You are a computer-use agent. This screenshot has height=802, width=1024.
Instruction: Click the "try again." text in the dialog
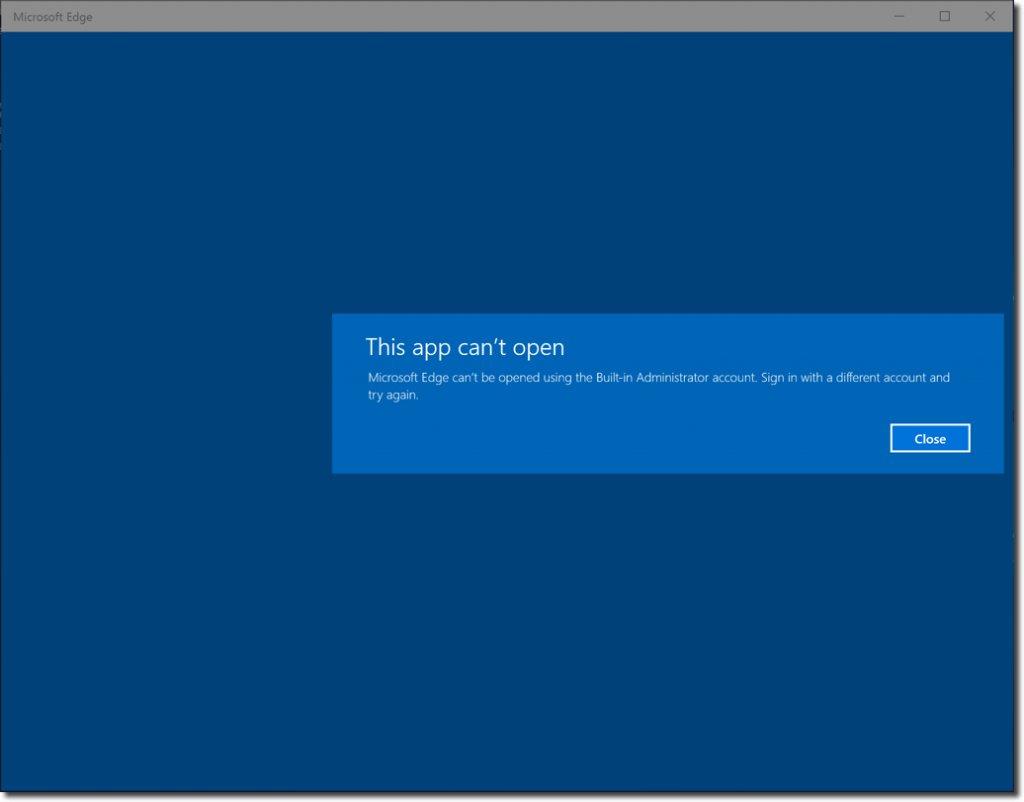pos(392,395)
